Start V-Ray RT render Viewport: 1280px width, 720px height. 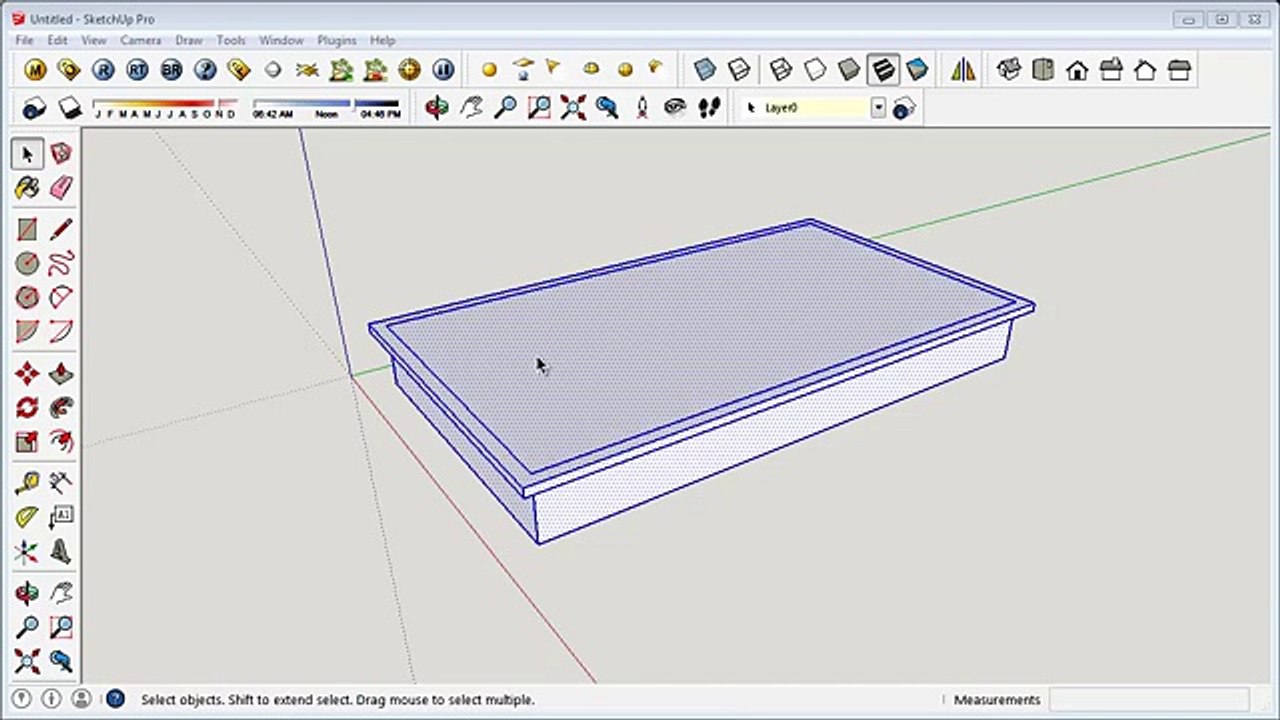point(137,70)
